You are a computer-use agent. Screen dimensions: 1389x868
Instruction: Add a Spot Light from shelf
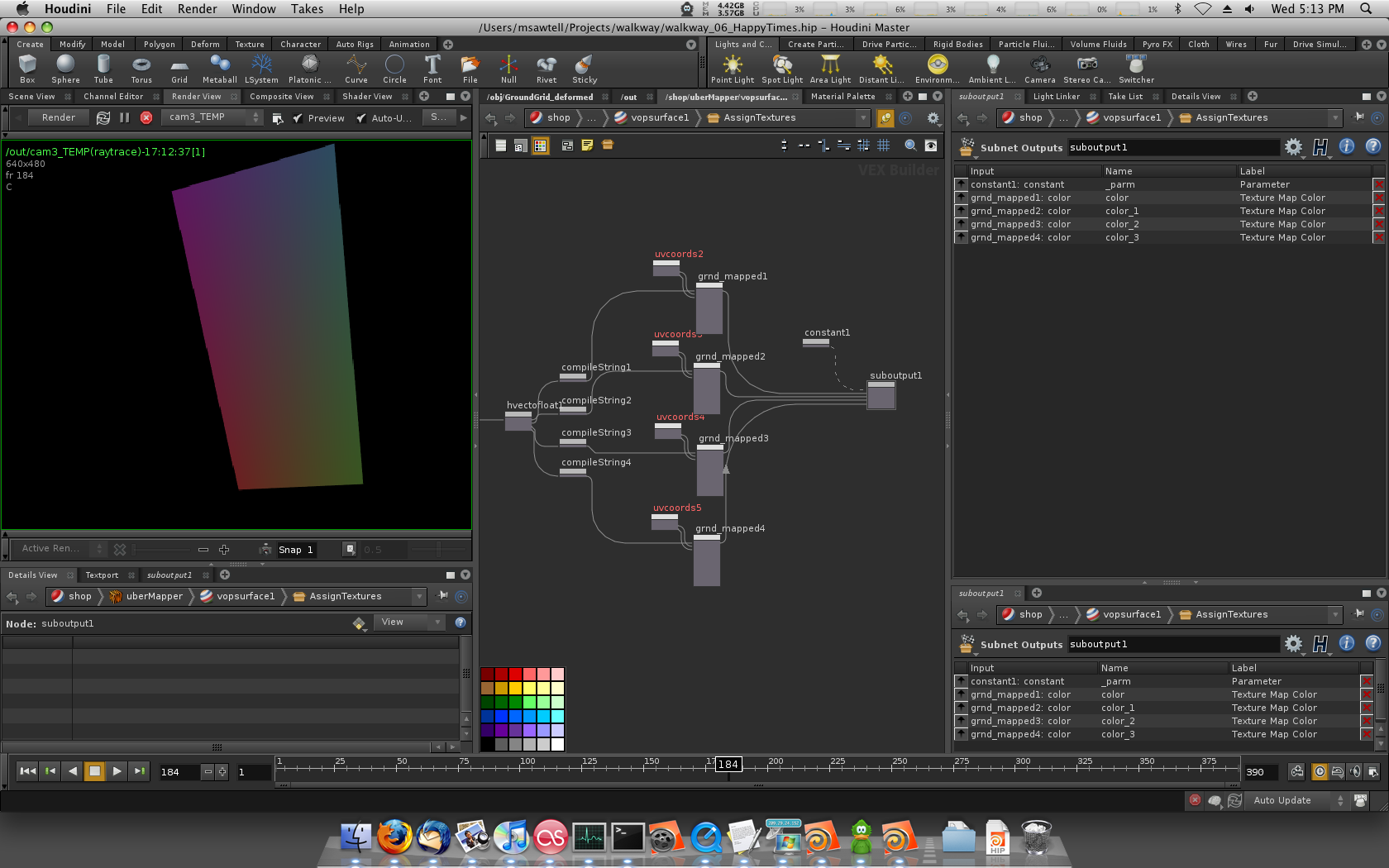[x=782, y=69]
